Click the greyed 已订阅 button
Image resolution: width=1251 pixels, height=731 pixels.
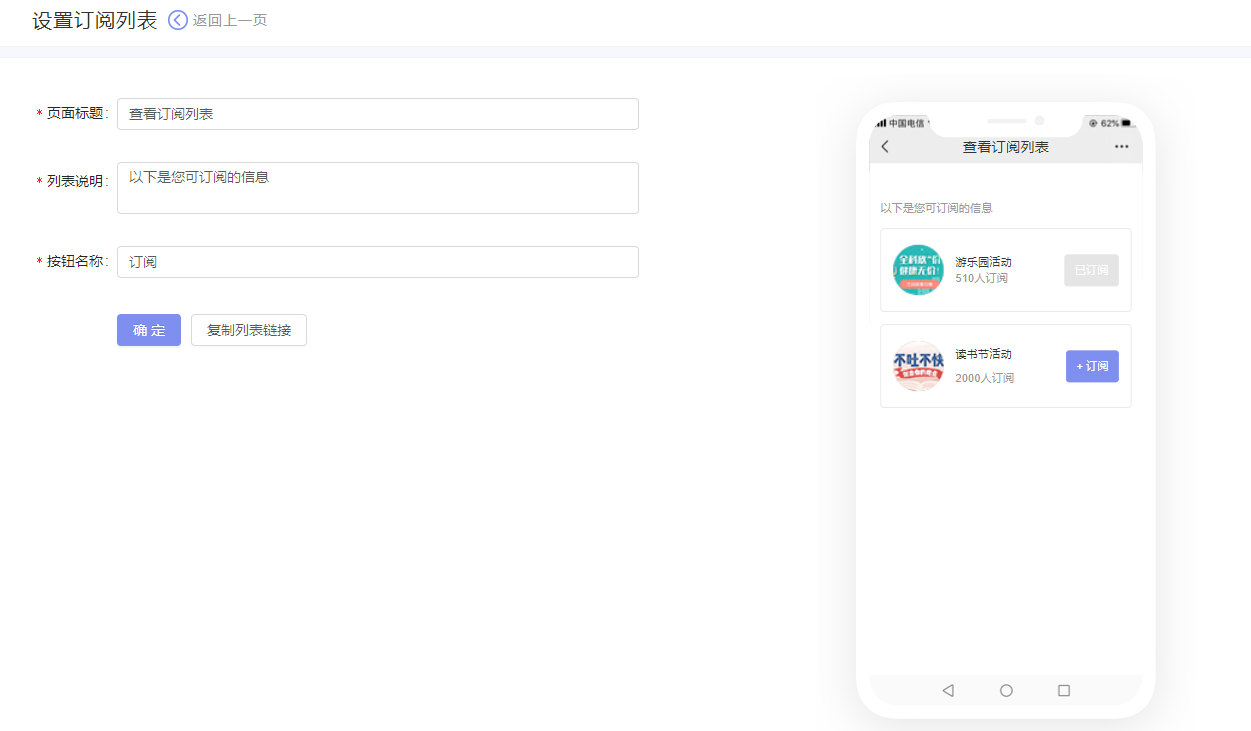pos(1091,270)
